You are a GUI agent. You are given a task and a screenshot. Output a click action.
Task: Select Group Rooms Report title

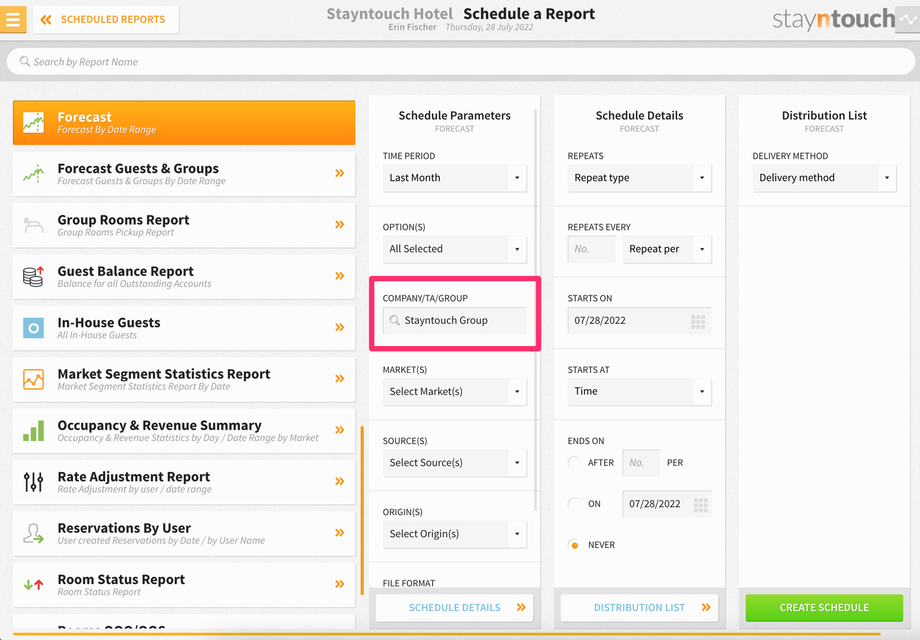(x=123, y=220)
